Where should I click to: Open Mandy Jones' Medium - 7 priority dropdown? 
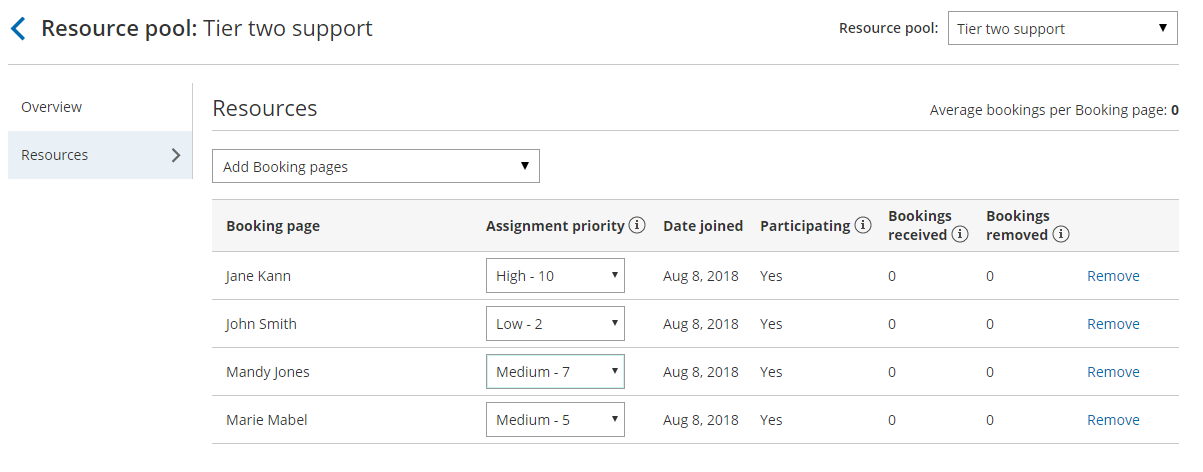coord(555,372)
